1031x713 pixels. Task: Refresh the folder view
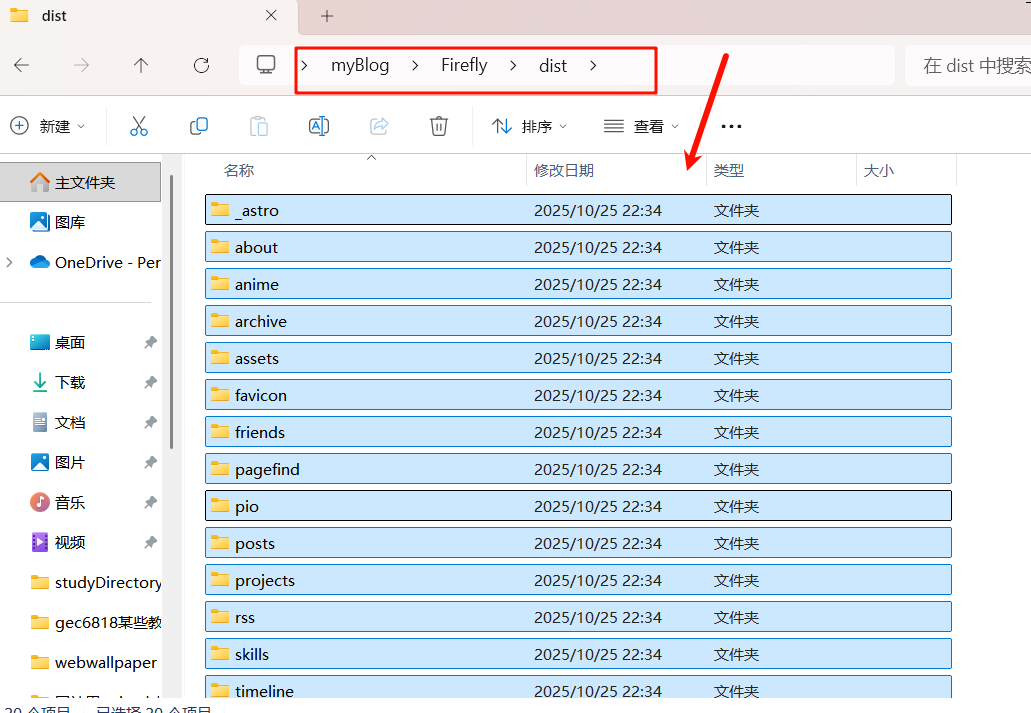tap(201, 65)
